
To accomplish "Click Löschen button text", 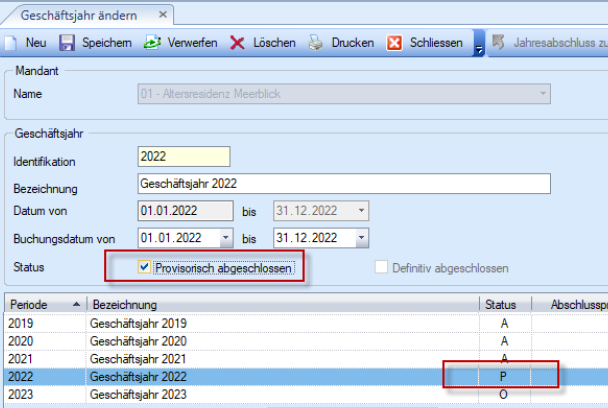I will point(275,43).
